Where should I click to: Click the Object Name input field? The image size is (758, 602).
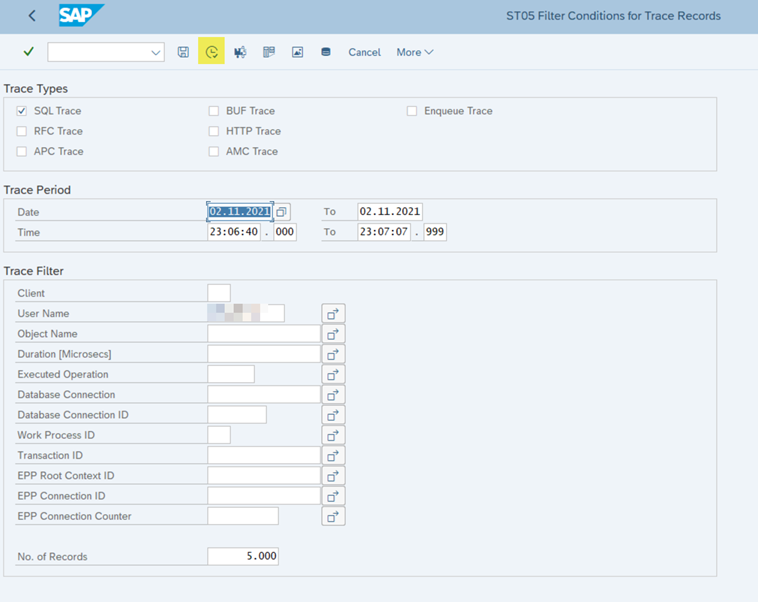click(x=264, y=334)
